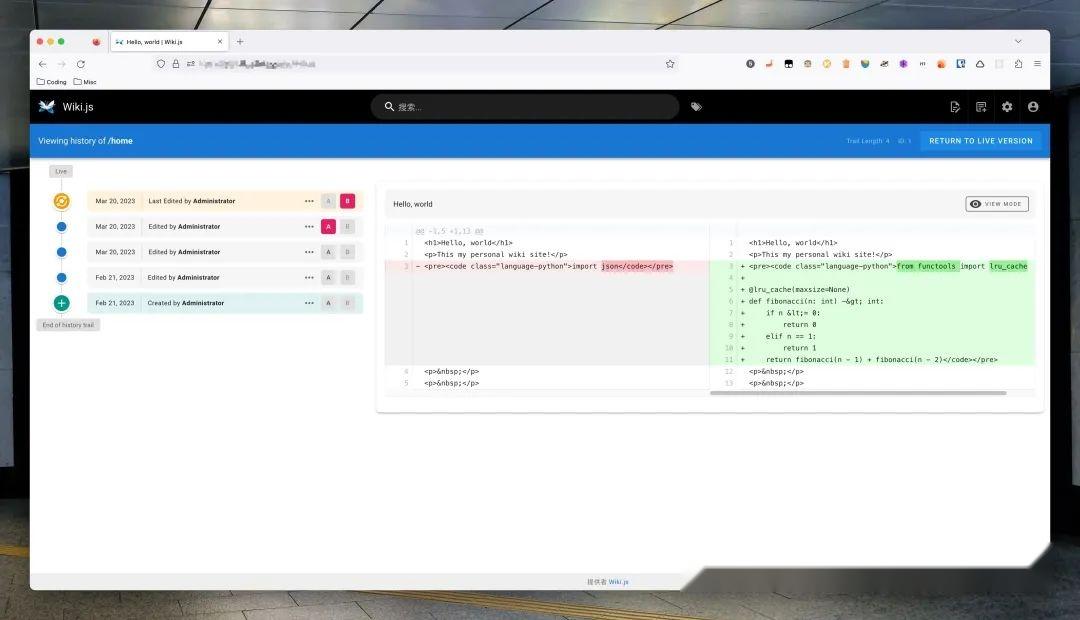Open the user account avatar icon

1033,107
